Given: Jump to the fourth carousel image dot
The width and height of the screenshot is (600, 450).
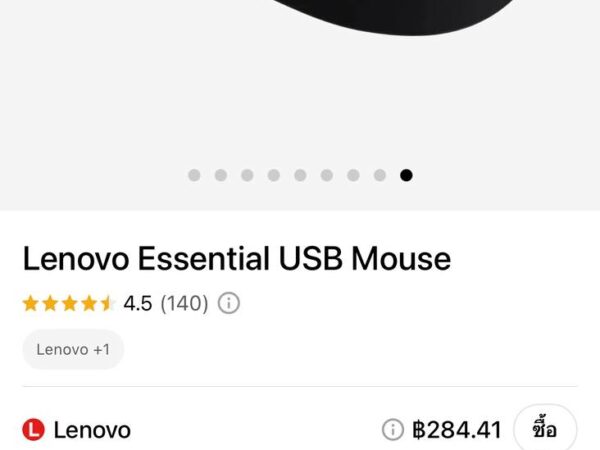Looking at the screenshot, I should point(274,175).
